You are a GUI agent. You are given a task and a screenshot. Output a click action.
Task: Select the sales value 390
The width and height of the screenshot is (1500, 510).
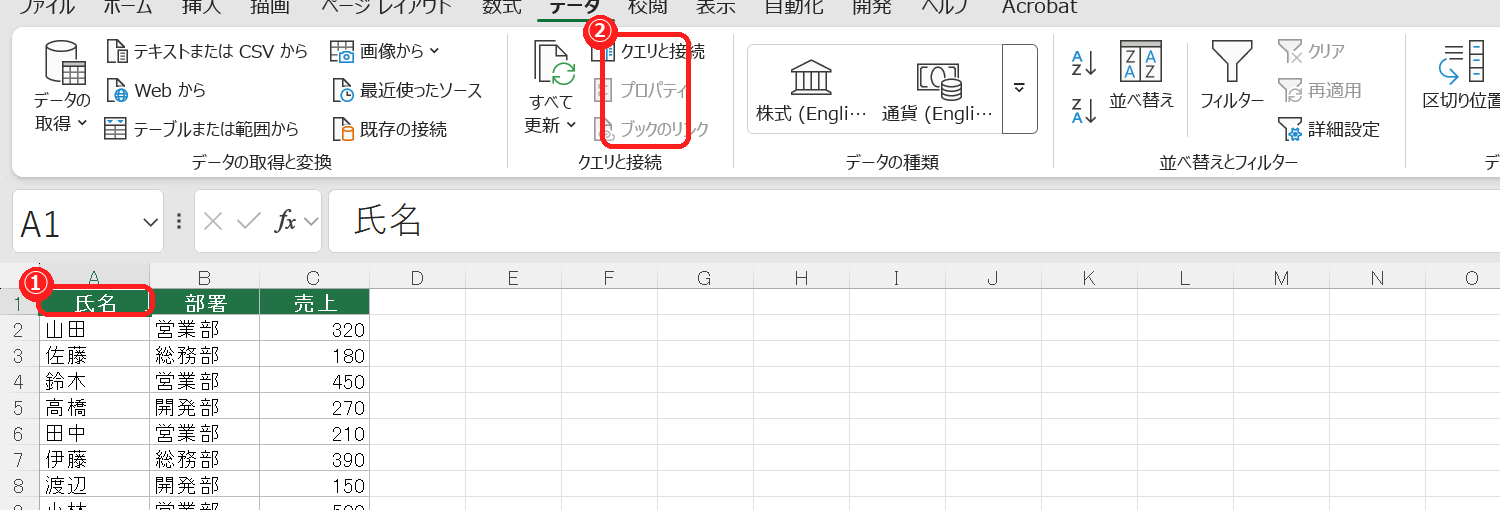[x=314, y=459]
